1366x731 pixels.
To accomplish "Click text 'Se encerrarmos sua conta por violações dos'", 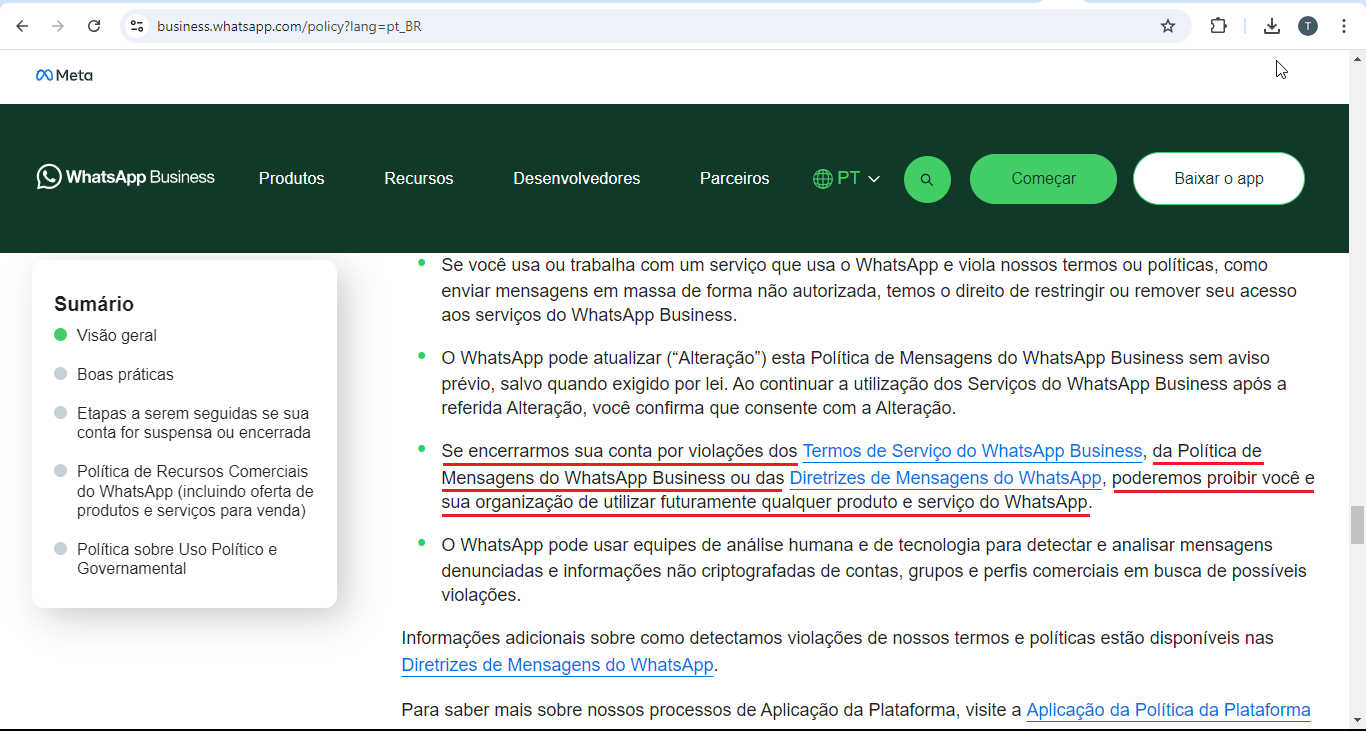I will (619, 451).
